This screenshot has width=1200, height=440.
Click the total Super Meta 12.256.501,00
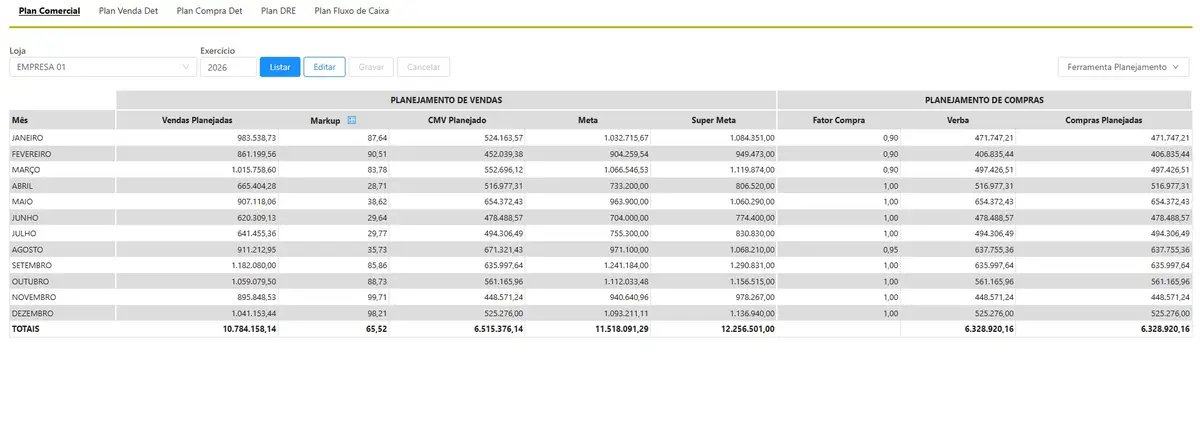[748, 328]
